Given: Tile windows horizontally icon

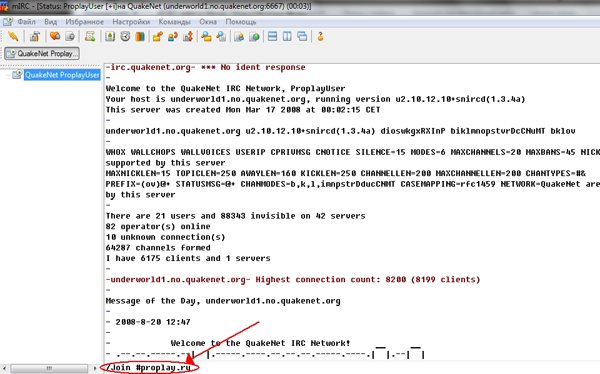Looking at the screenshot, I should coord(272,36).
